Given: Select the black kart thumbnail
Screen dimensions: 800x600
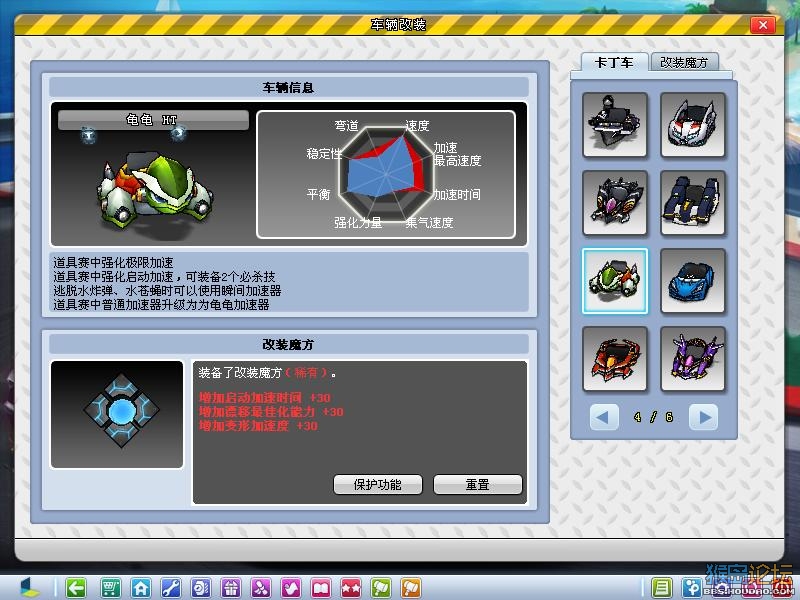Looking at the screenshot, I should [x=615, y=125].
